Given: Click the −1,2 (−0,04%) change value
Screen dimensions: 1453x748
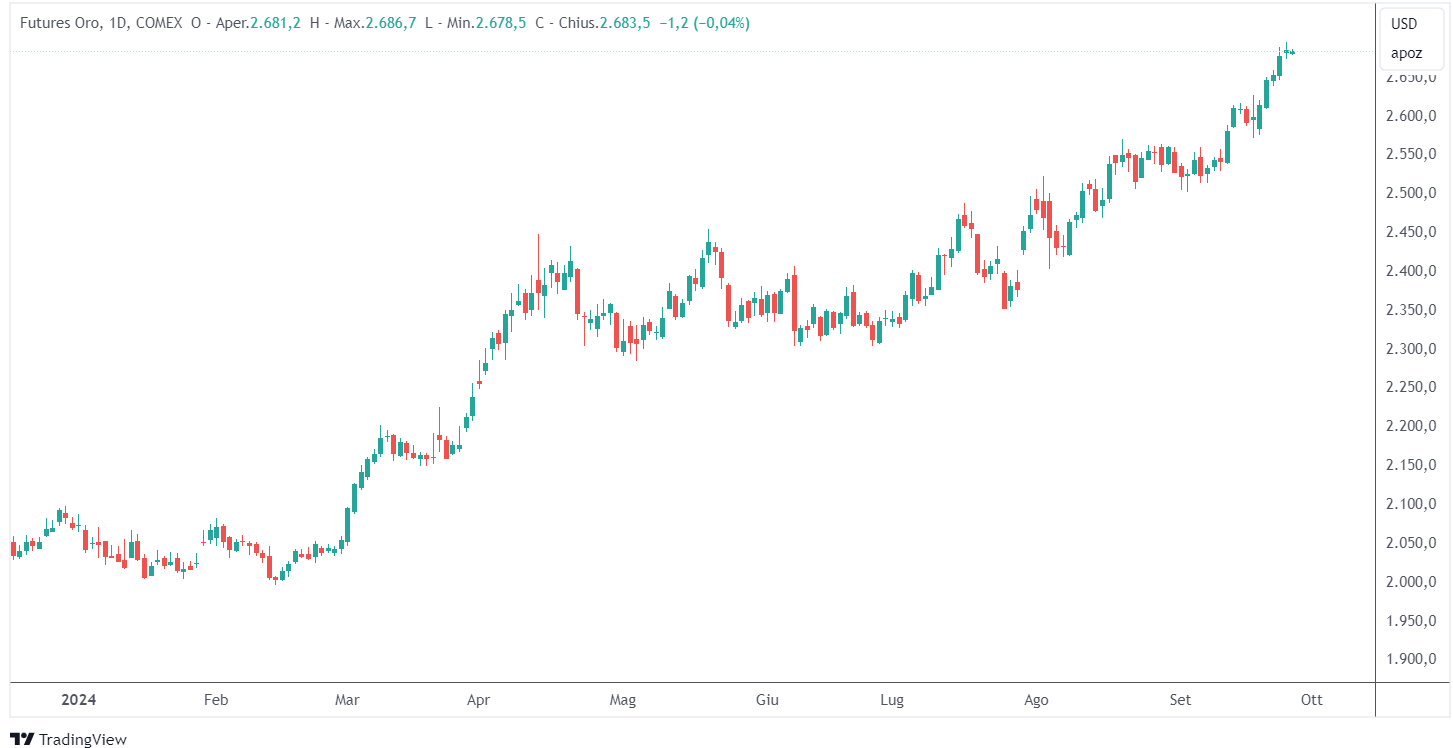Looking at the screenshot, I should 704,22.
